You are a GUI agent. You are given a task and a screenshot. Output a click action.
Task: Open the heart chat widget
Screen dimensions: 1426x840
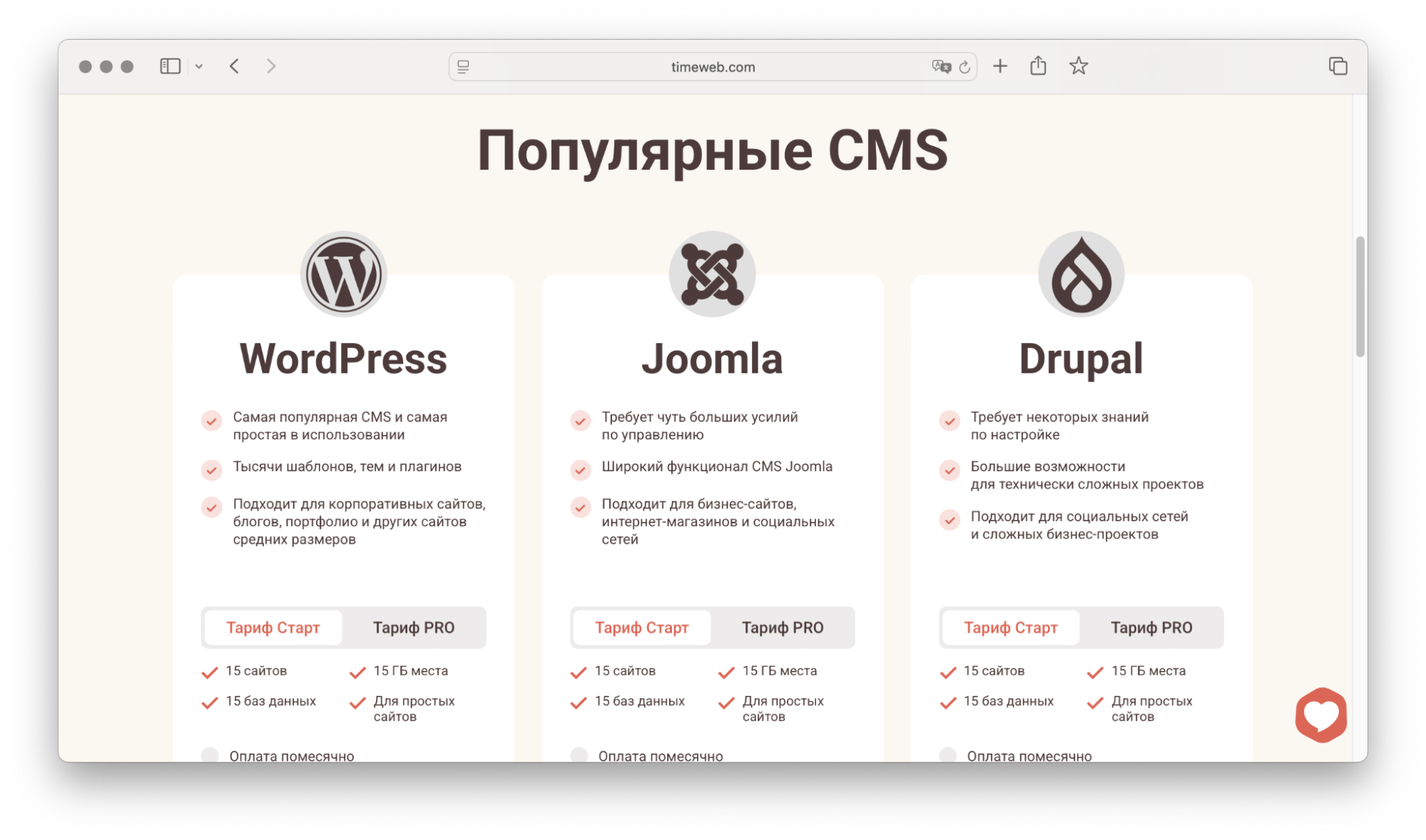click(1321, 714)
